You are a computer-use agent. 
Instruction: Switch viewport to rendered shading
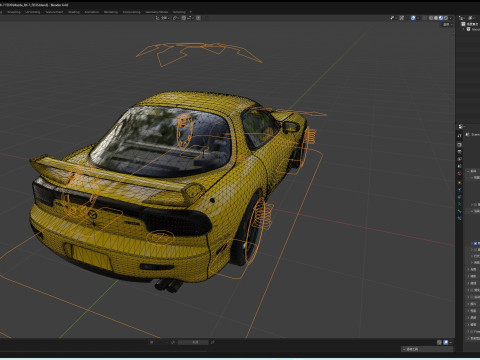point(446,18)
